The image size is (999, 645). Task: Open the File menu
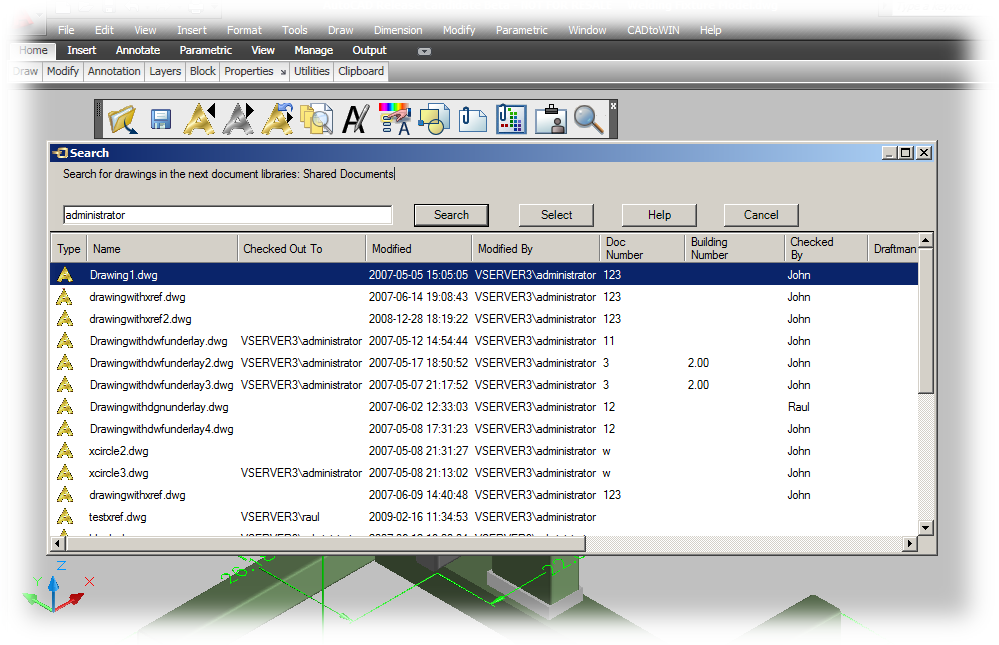[66, 30]
